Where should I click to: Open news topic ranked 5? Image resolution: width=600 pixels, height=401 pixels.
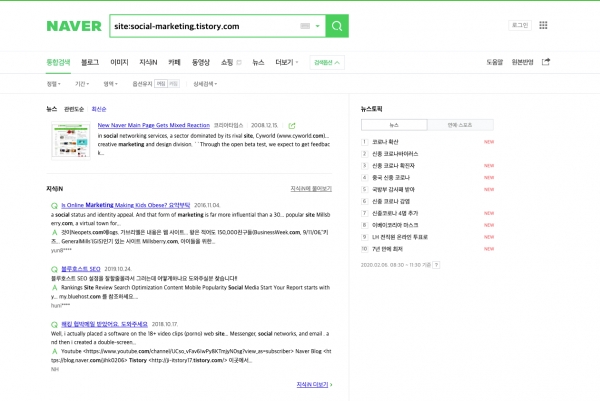pyautogui.click(x=393, y=189)
